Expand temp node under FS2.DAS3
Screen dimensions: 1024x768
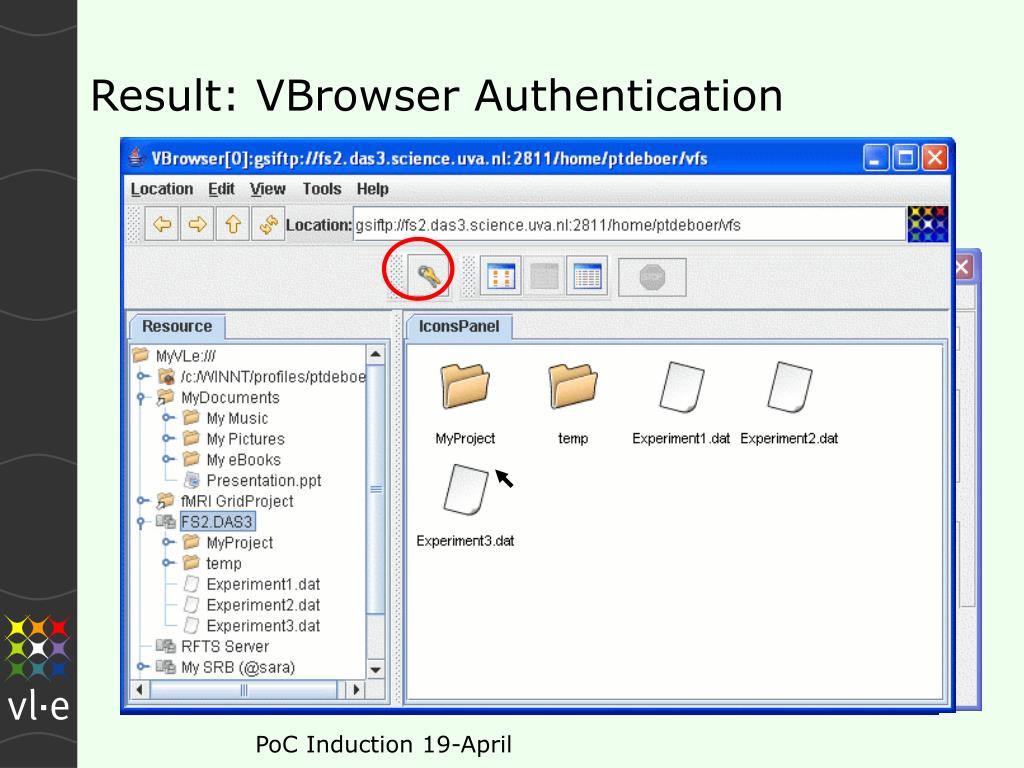pos(168,563)
